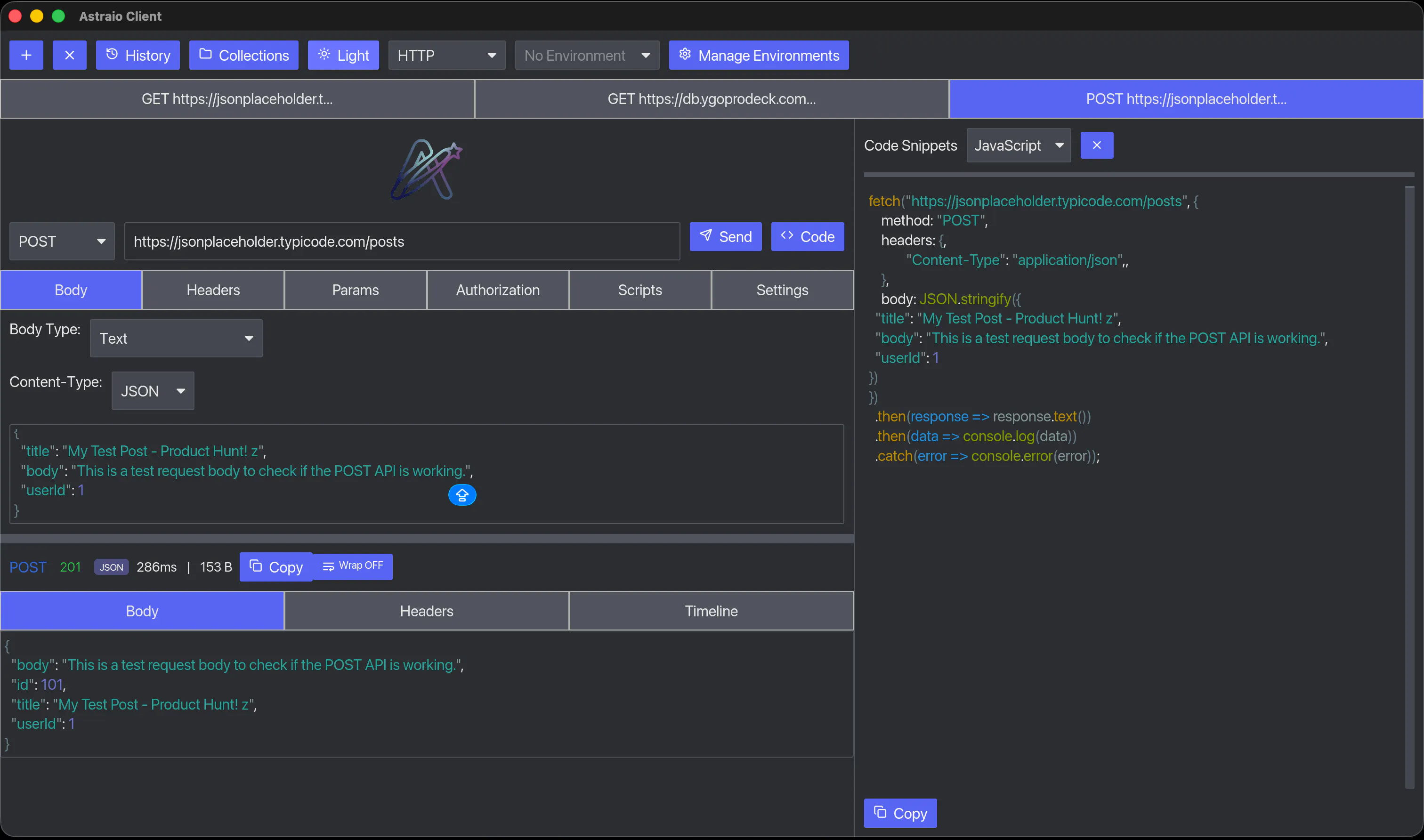Viewport: 1424px width, 840px height.
Task: Click the code snippets vertical scrollbar
Action: point(1409,487)
